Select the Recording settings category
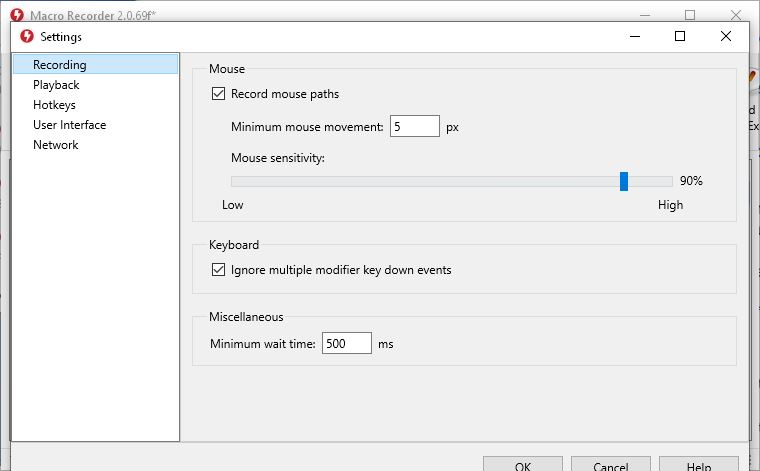This screenshot has width=760, height=471. [x=60, y=65]
